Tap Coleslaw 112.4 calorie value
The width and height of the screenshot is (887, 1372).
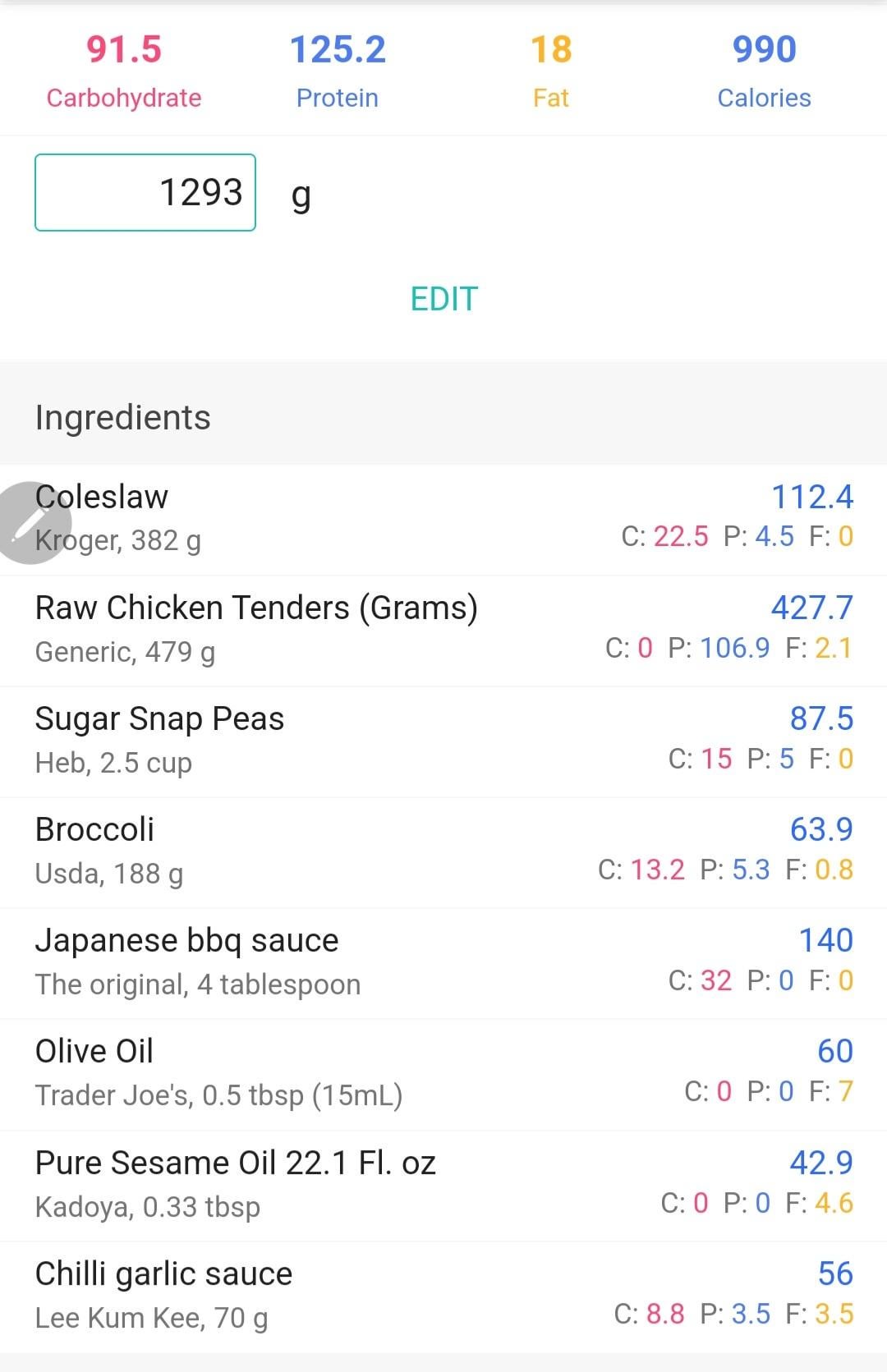[x=811, y=497]
